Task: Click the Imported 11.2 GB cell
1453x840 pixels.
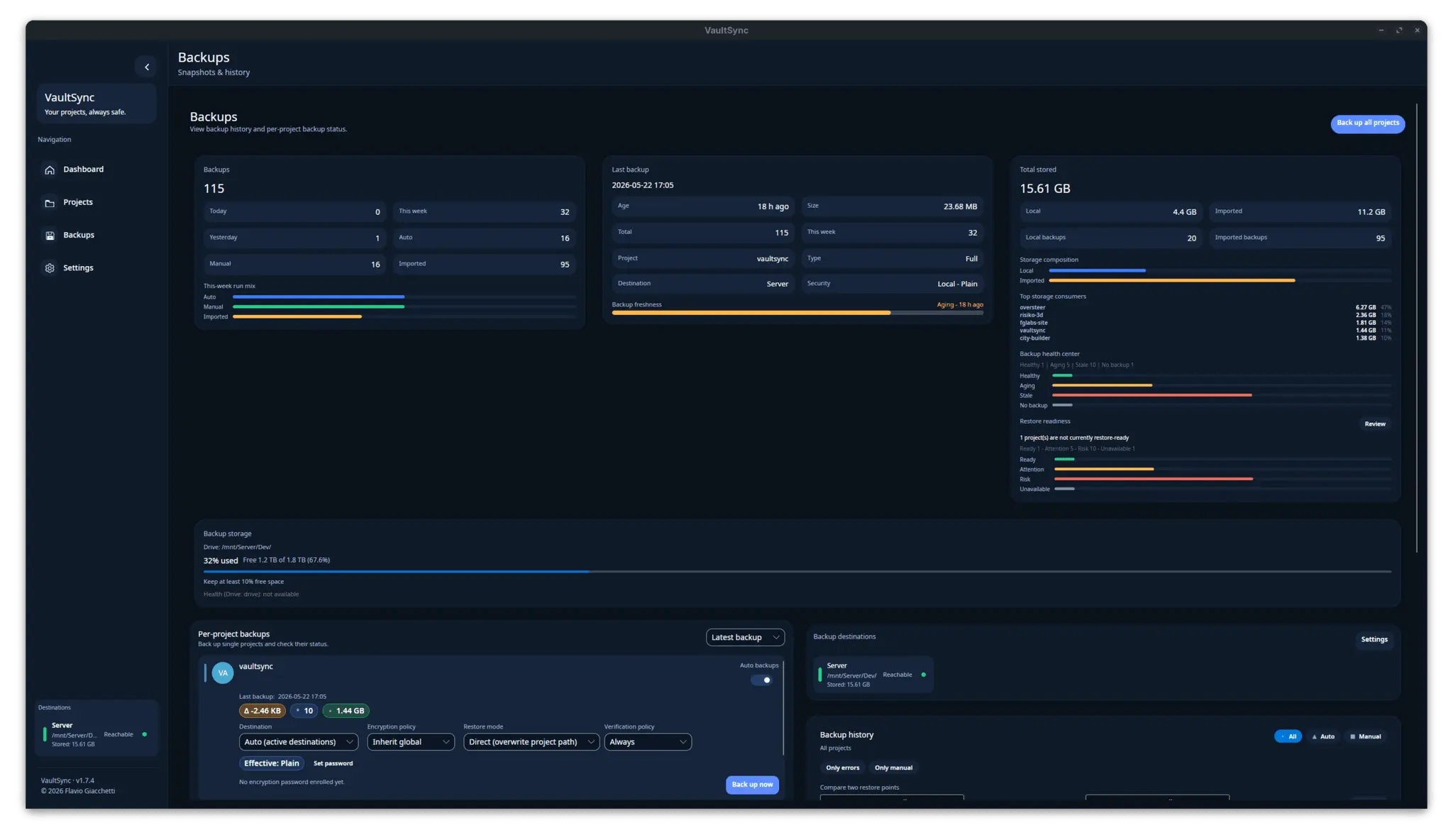Action: tap(1300, 212)
